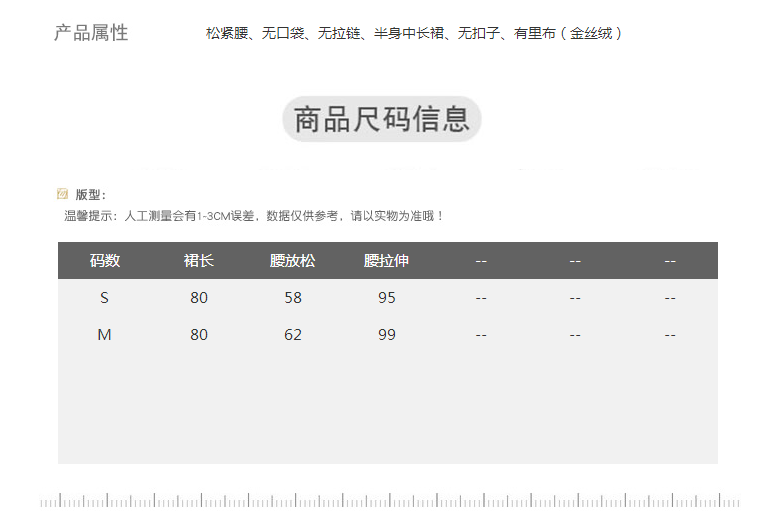781x522 pixels.
Task: Click the last -- header column
Action: pyautogui.click(x=670, y=261)
